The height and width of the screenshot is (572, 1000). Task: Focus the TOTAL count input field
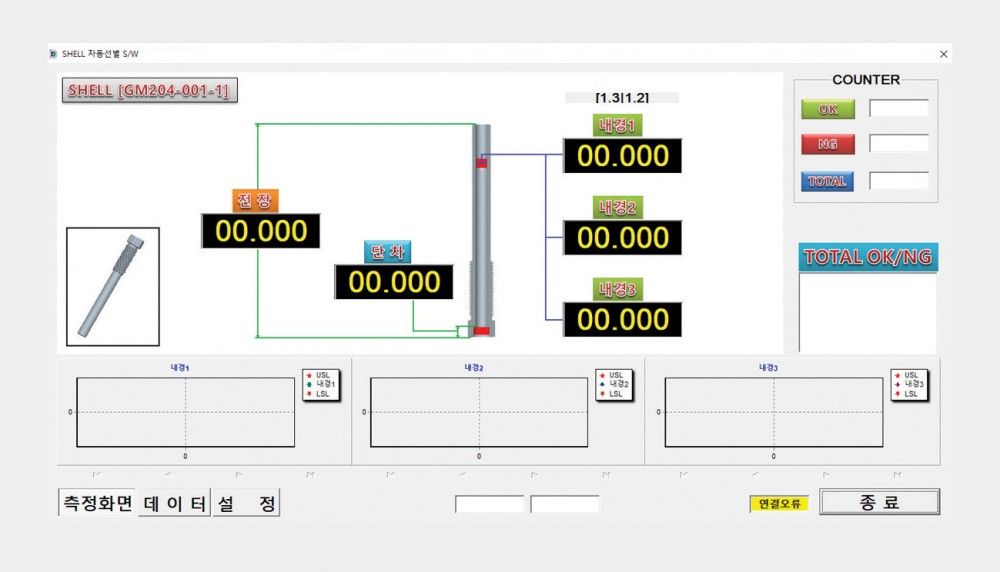(x=898, y=181)
